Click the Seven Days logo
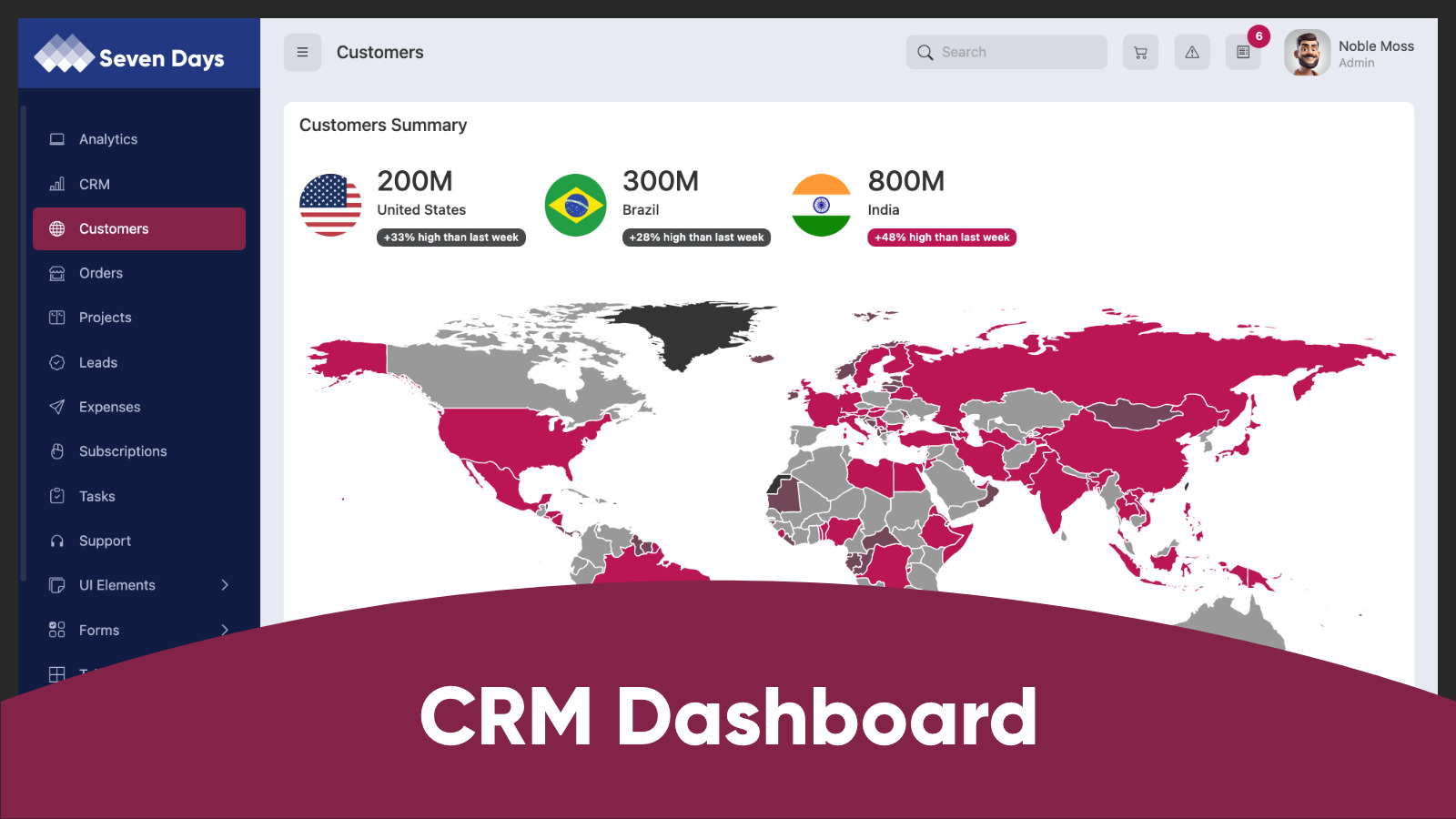The image size is (1456, 819). (127, 57)
